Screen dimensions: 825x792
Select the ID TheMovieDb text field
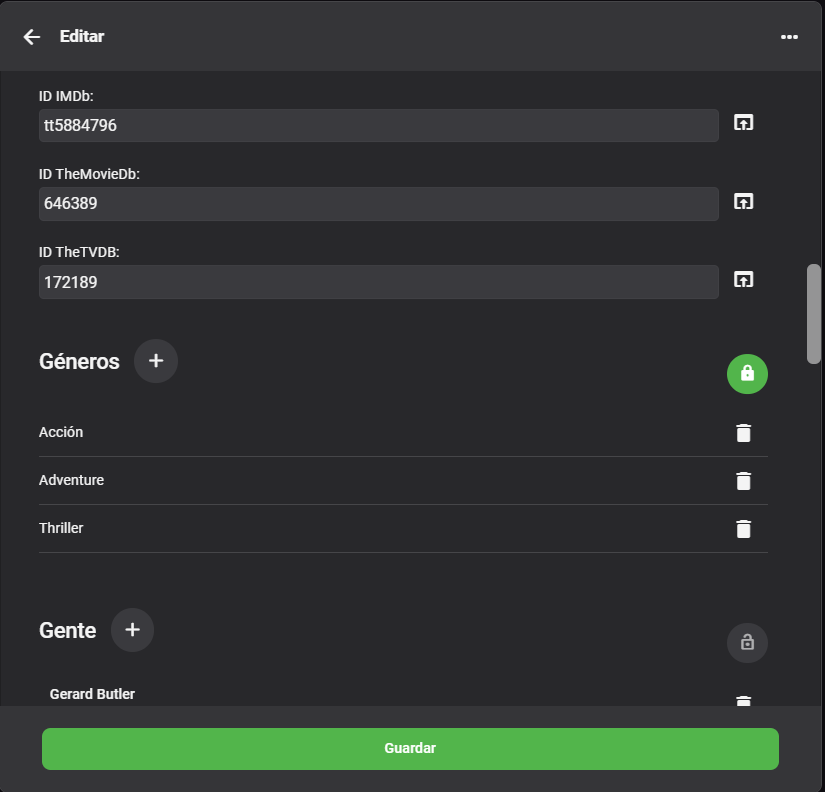pos(378,203)
